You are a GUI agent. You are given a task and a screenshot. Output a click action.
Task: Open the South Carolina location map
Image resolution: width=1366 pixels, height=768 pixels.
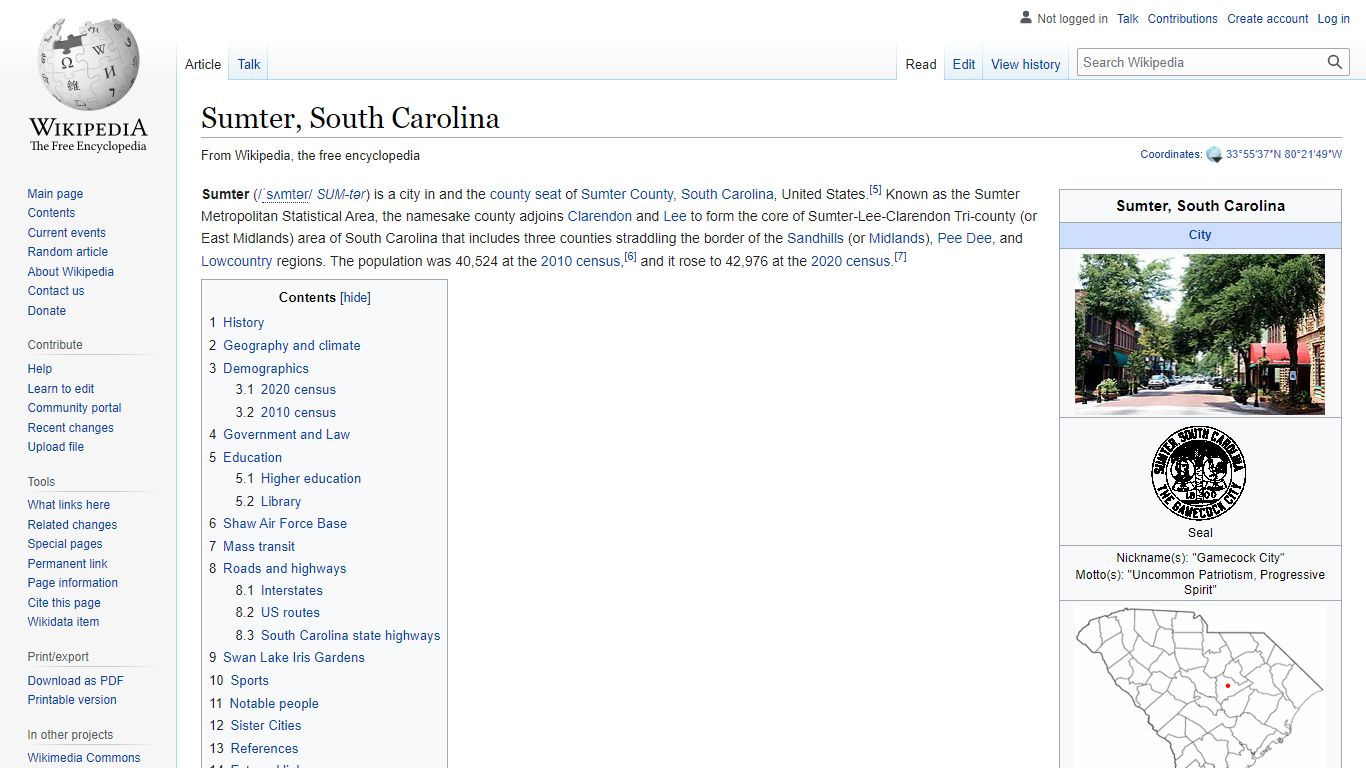1200,686
